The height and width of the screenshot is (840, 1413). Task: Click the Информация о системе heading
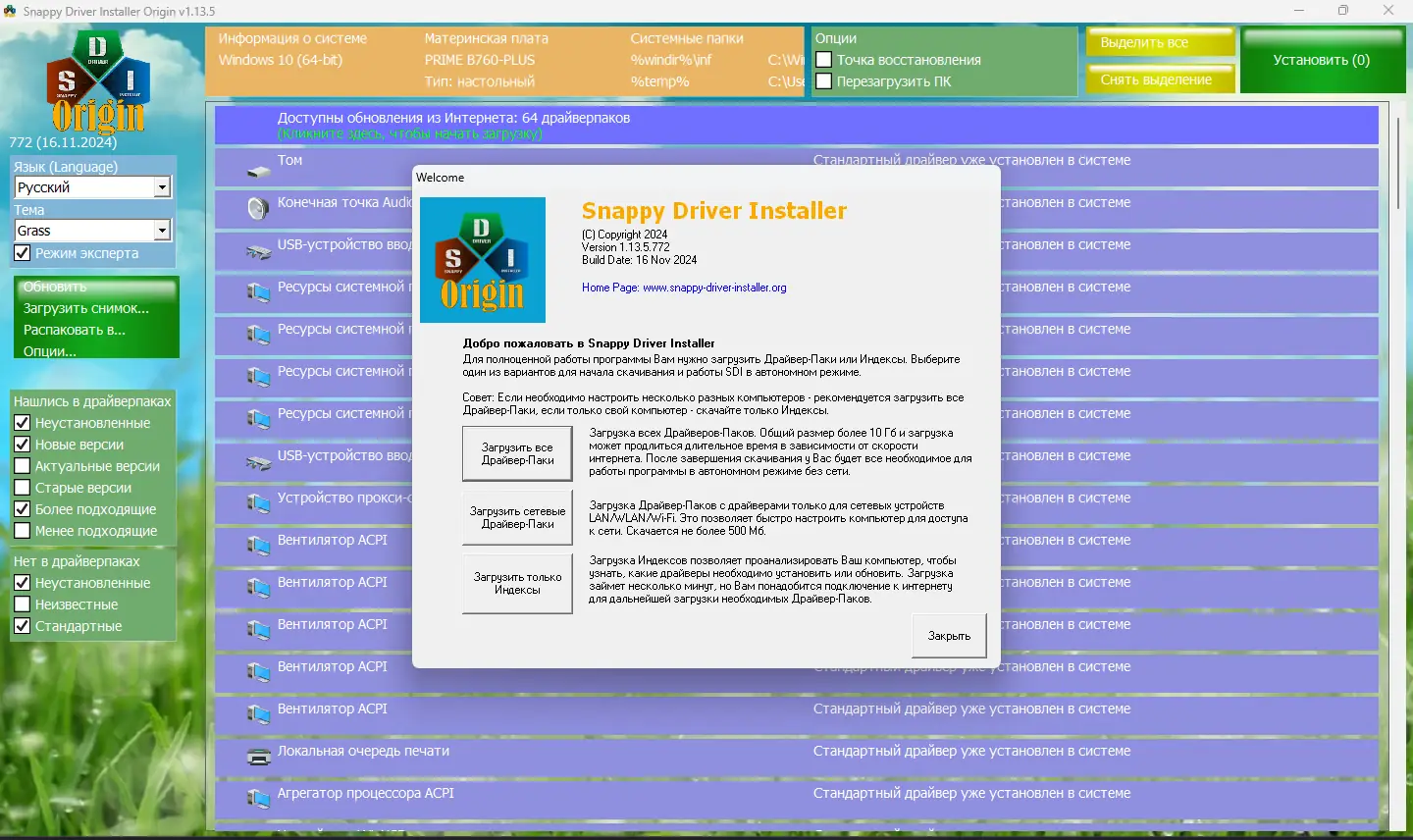292,38
